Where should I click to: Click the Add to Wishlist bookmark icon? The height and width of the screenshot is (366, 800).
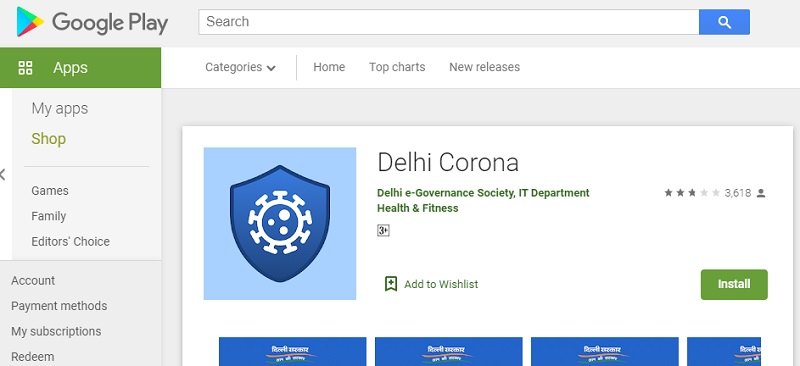pos(391,284)
